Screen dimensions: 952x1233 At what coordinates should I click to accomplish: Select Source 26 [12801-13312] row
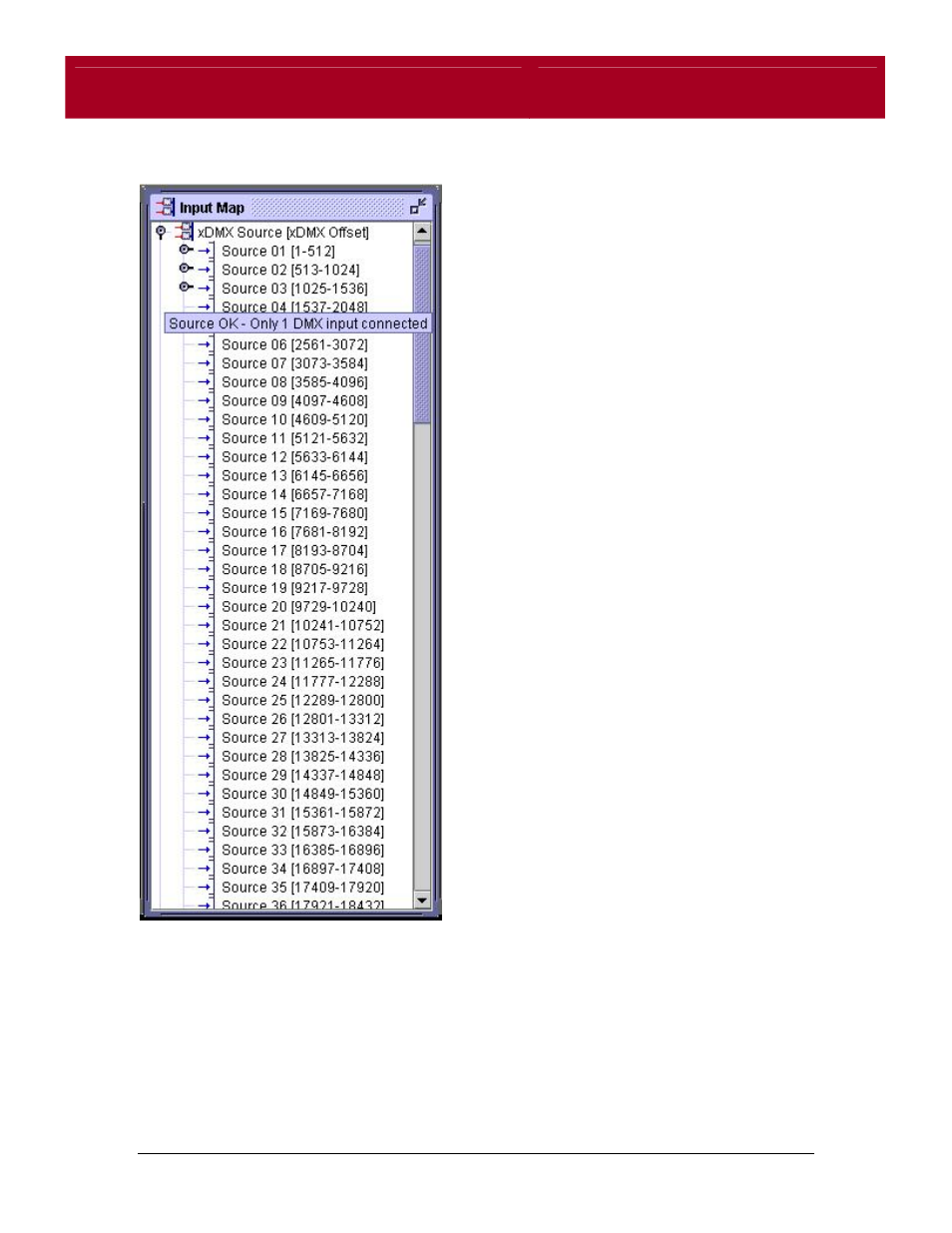point(302,720)
